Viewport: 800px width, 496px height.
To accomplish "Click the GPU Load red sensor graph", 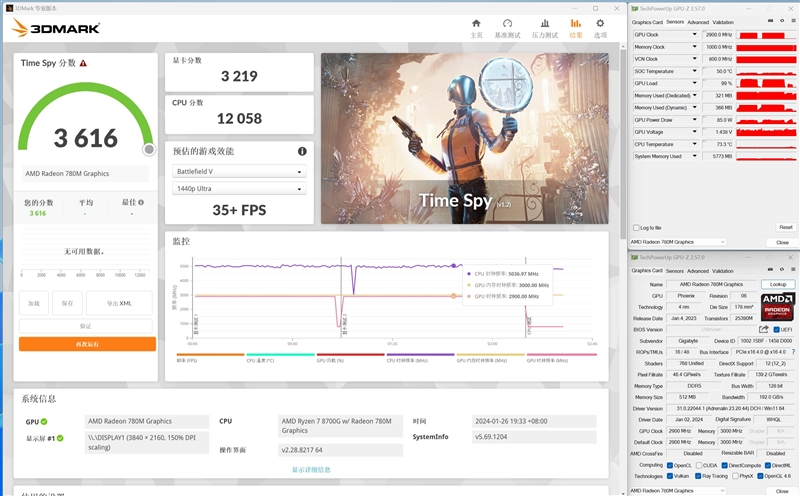I will click(x=766, y=83).
